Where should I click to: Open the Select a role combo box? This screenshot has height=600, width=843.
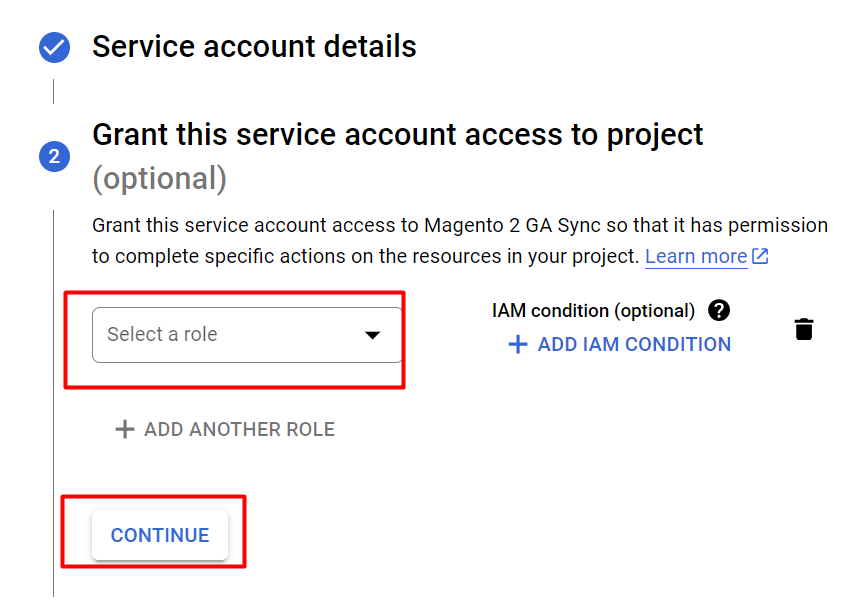[x=246, y=335]
